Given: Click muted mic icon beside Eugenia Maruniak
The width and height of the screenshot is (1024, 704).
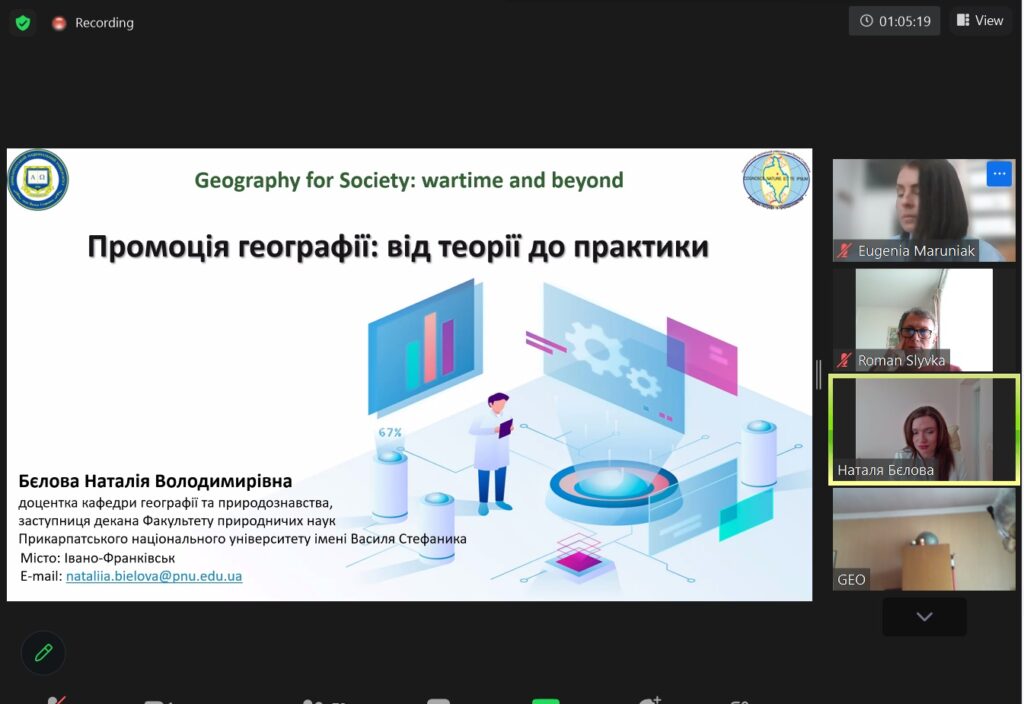Looking at the screenshot, I should click(x=845, y=251).
